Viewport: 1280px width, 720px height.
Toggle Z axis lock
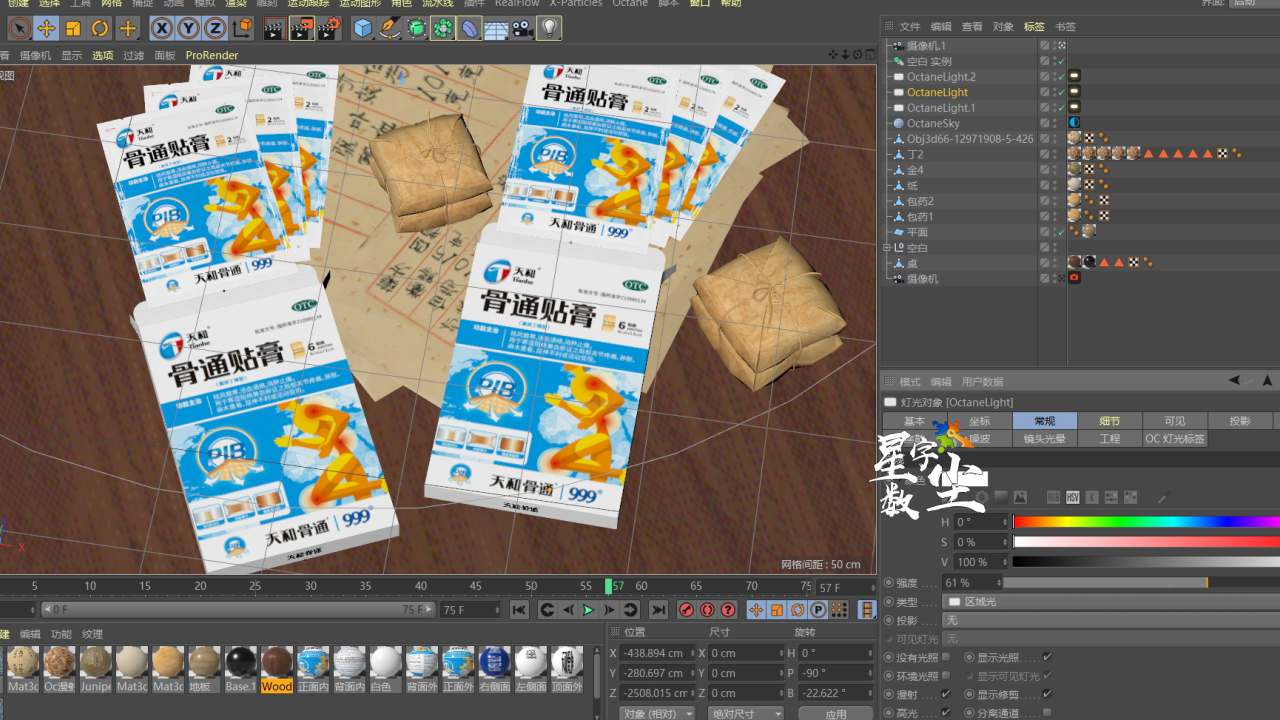click(x=214, y=28)
